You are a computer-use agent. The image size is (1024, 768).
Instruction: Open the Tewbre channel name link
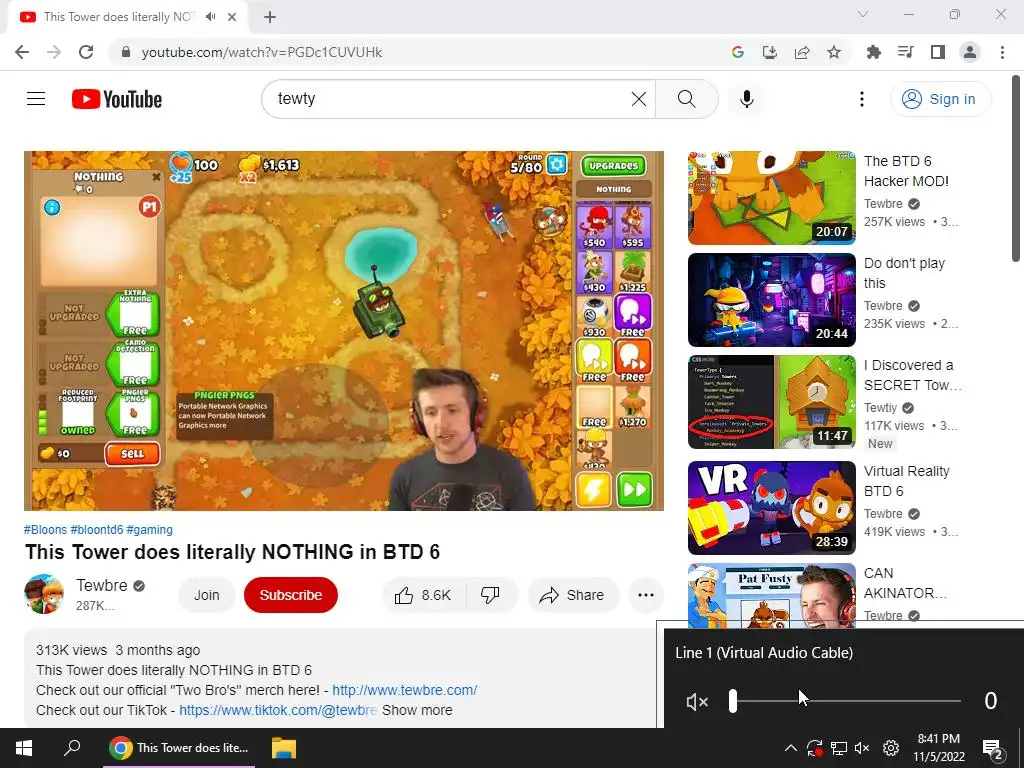[102, 585]
